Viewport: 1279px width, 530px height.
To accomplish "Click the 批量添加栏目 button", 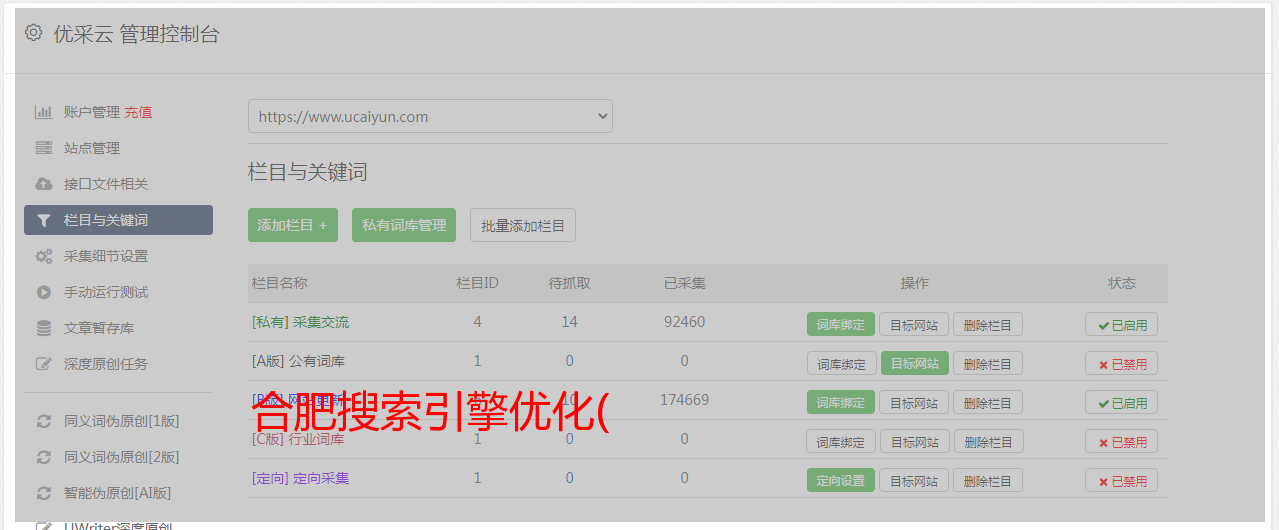I will pyautogui.click(x=523, y=225).
